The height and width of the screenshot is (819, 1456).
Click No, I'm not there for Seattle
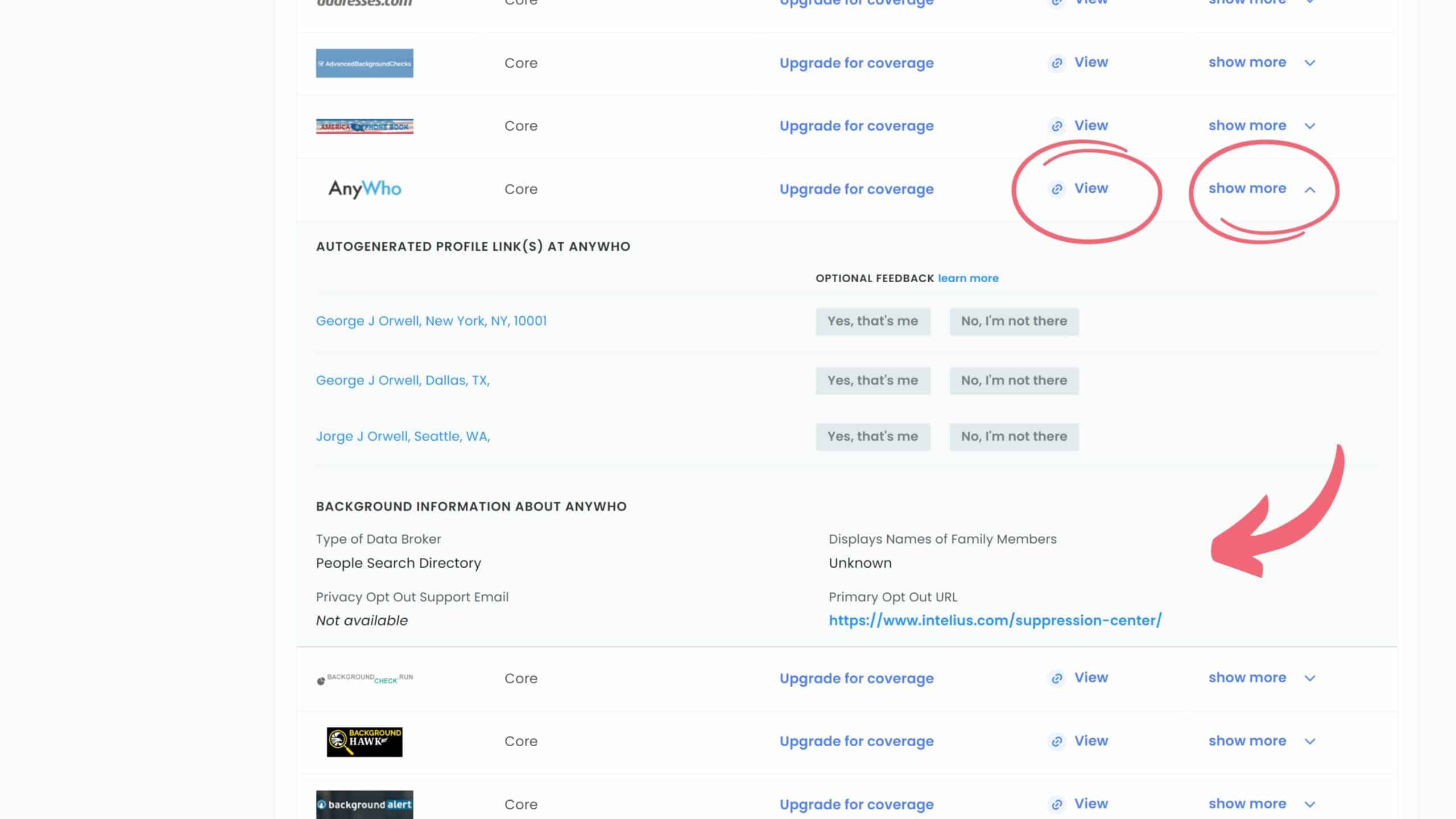click(1014, 437)
